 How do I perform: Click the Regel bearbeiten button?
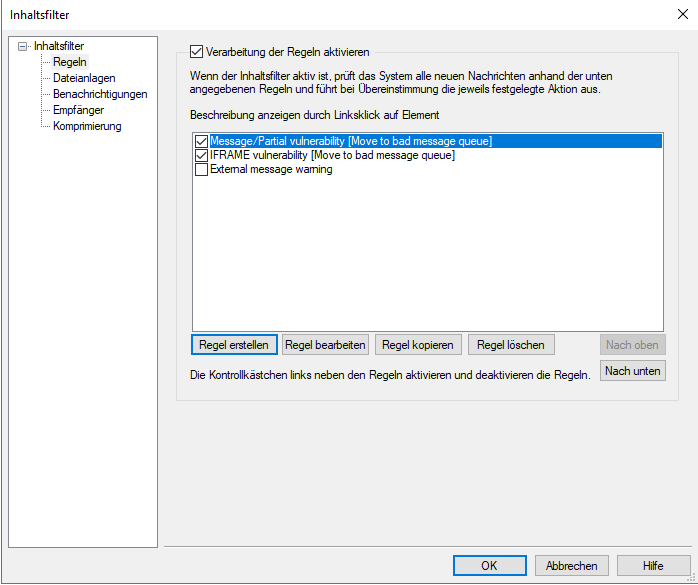pos(326,345)
